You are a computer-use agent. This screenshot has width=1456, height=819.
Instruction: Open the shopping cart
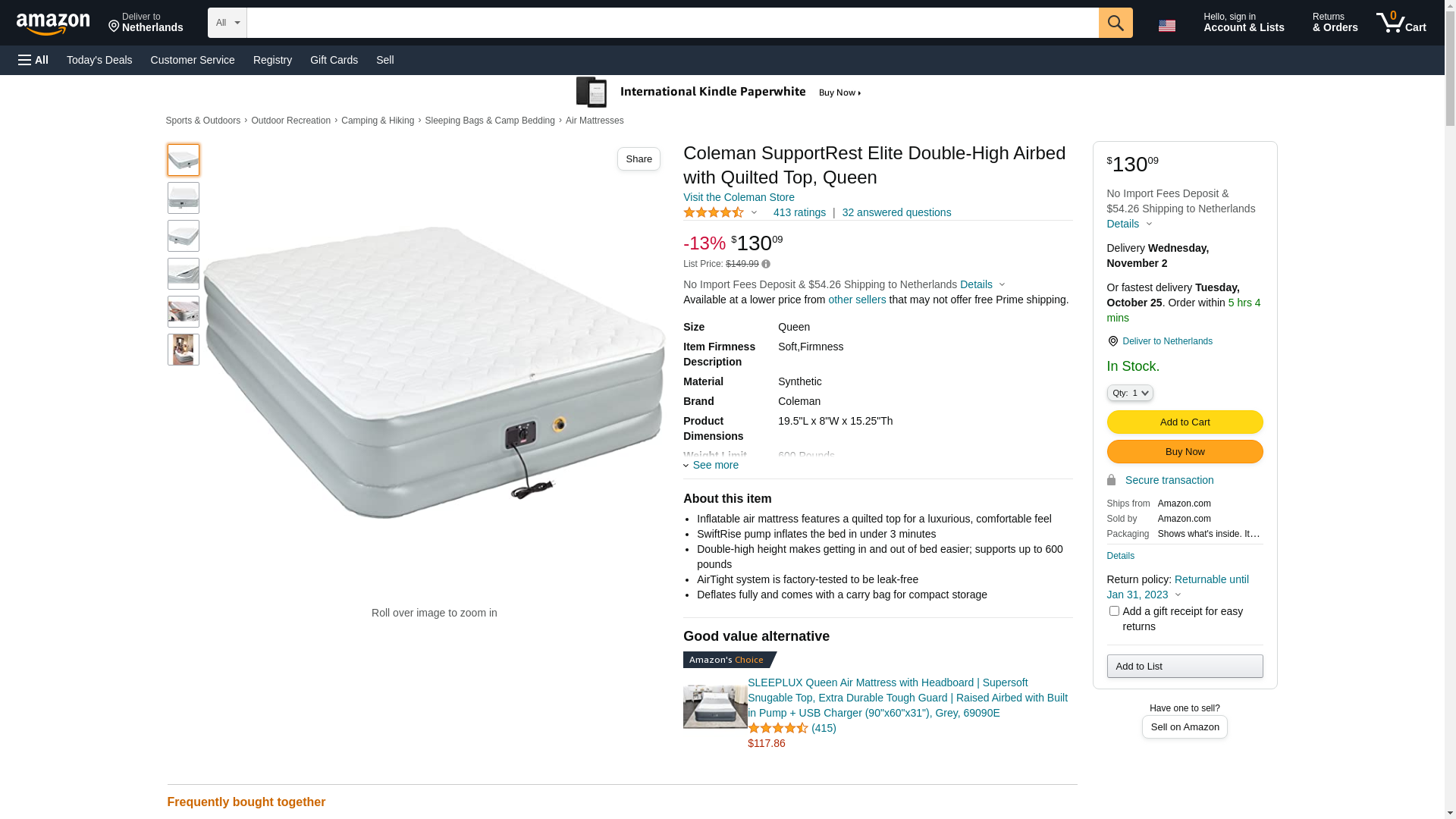click(1401, 23)
